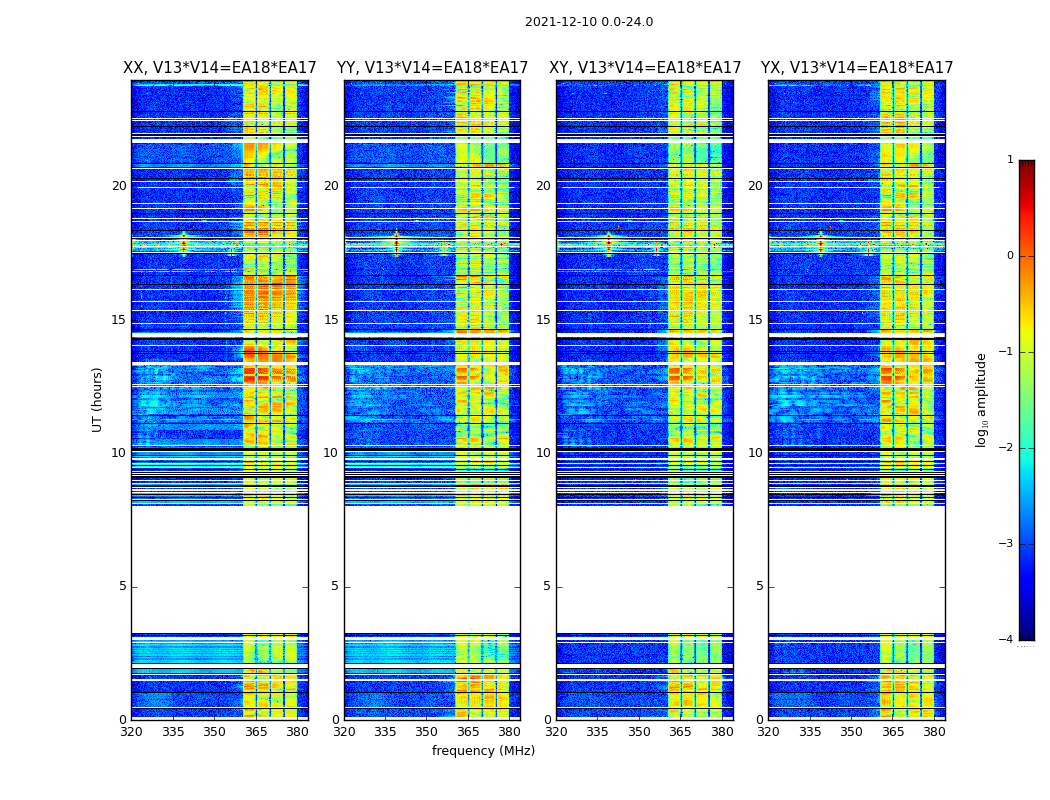Click the dark blue bottom of colorbar
The width and height of the screenshot is (1050, 800).
1027,635
